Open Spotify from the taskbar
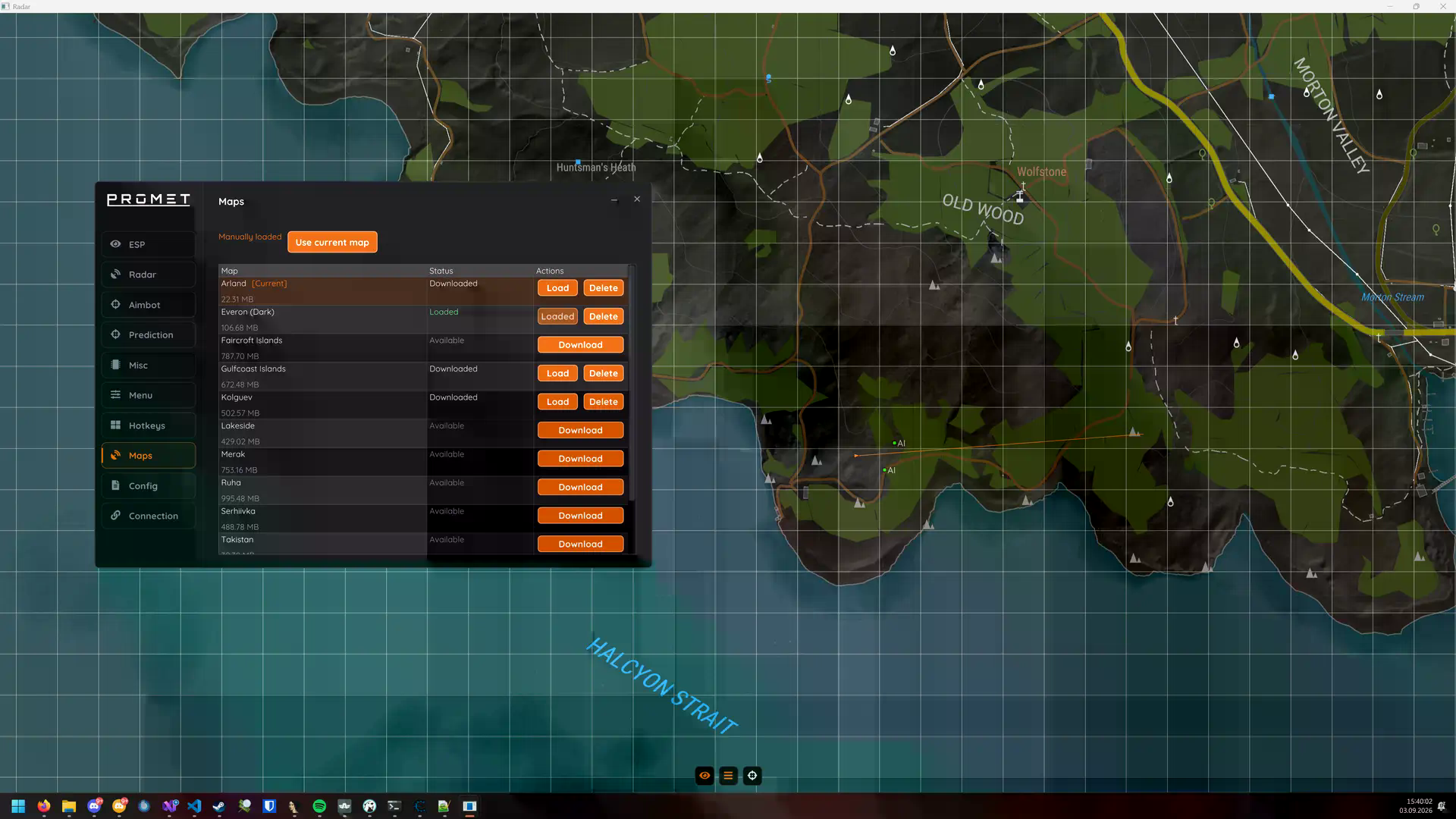 319,806
